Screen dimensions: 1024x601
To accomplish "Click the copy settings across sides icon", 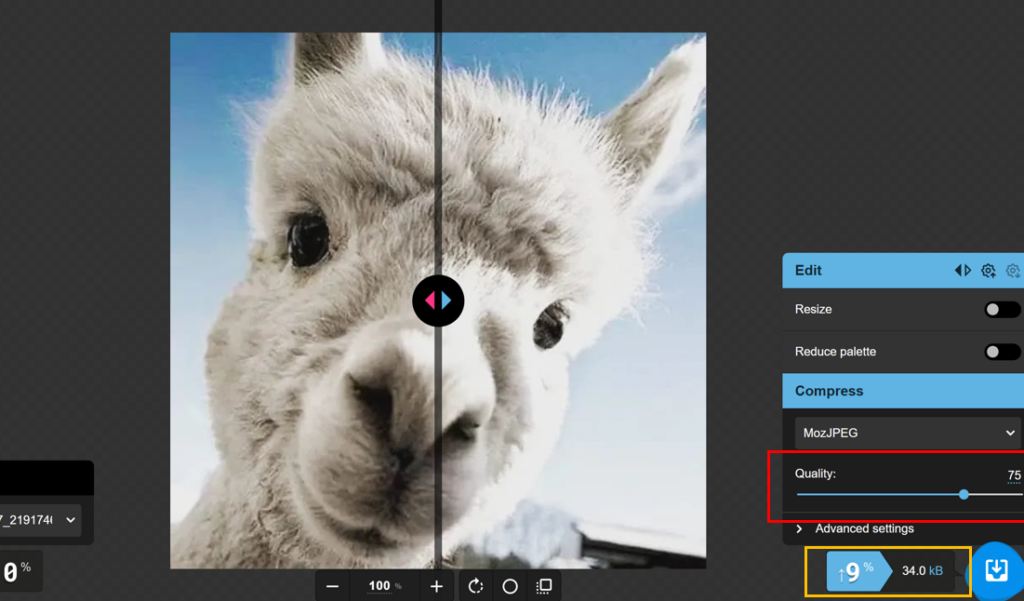I will 962,270.
